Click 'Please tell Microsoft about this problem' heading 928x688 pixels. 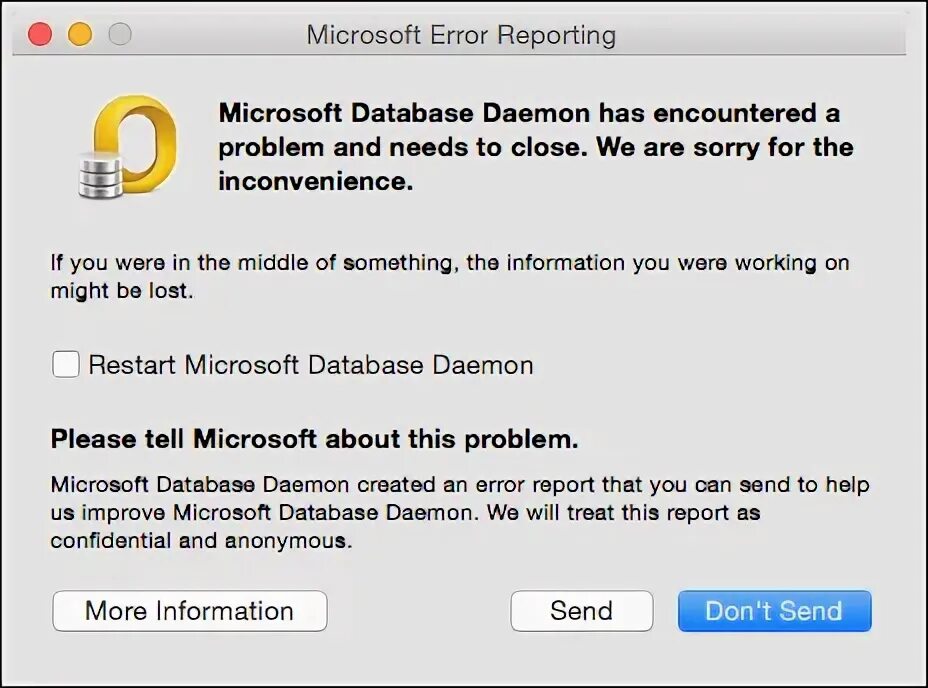click(314, 439)
